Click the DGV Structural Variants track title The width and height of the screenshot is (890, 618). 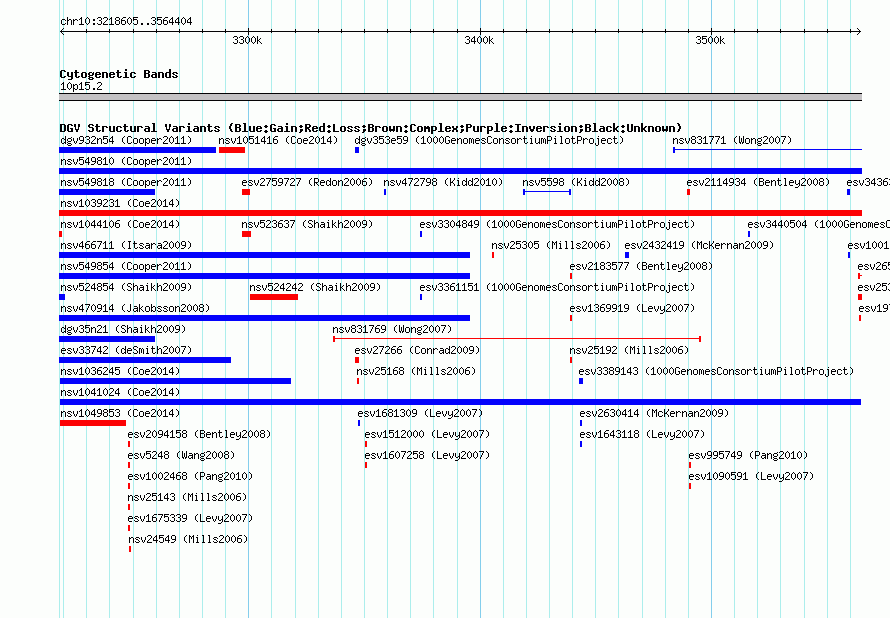(371, 128)
